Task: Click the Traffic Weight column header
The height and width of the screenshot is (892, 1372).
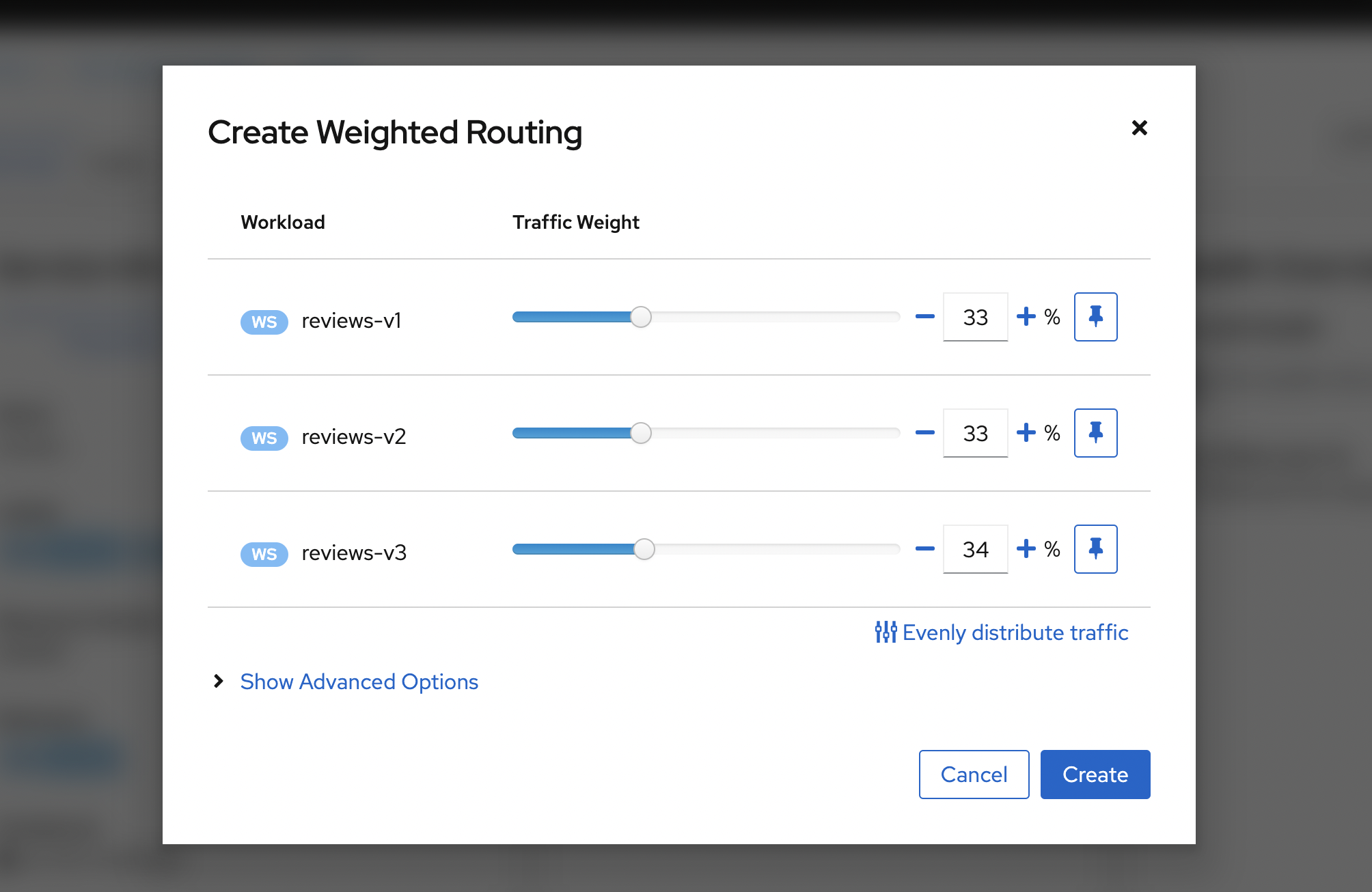Action: pyautogui.click(x=576, y=222)
